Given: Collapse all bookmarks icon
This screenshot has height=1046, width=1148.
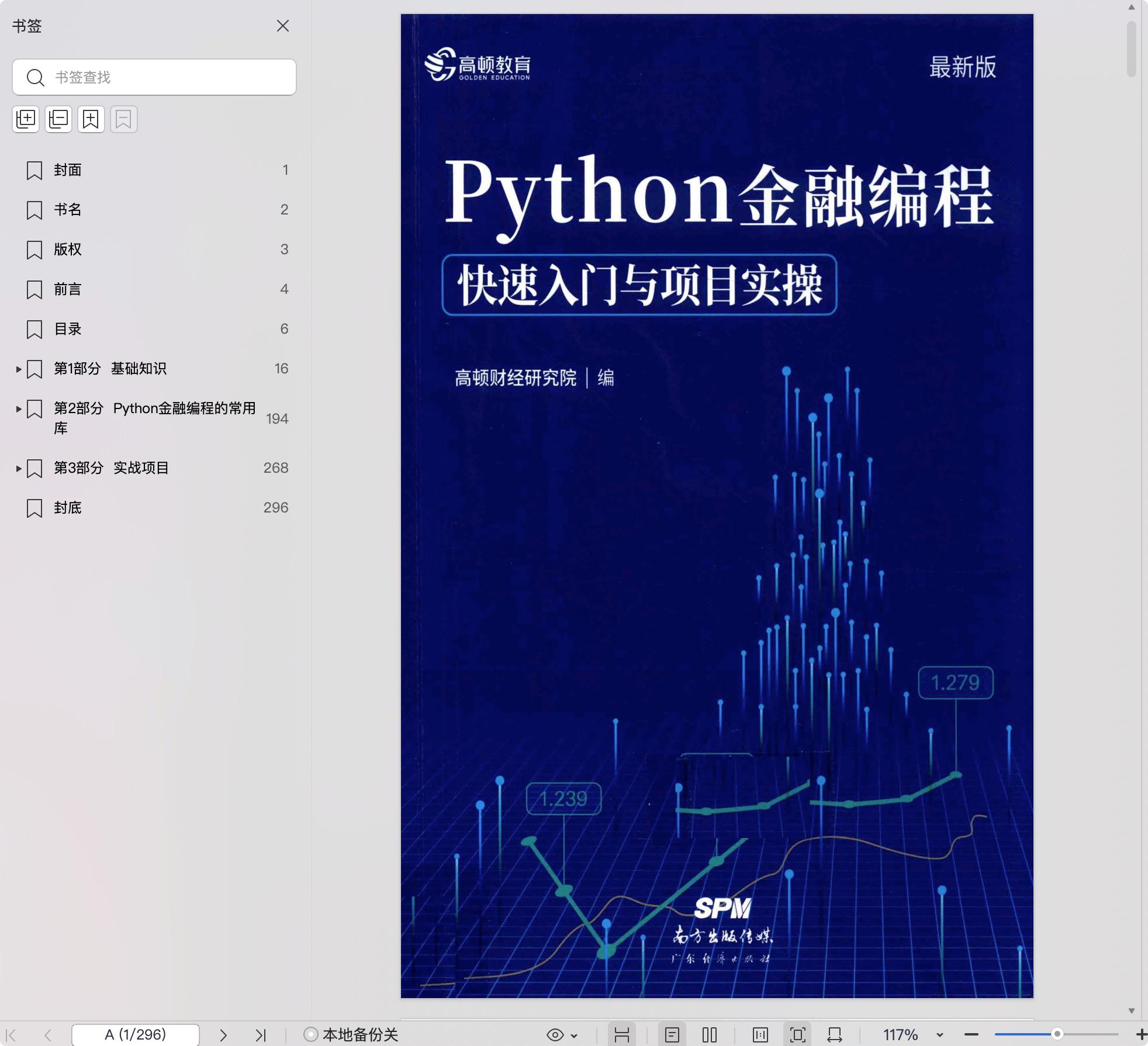Looking at the screenshot, I should pos(58,119).
